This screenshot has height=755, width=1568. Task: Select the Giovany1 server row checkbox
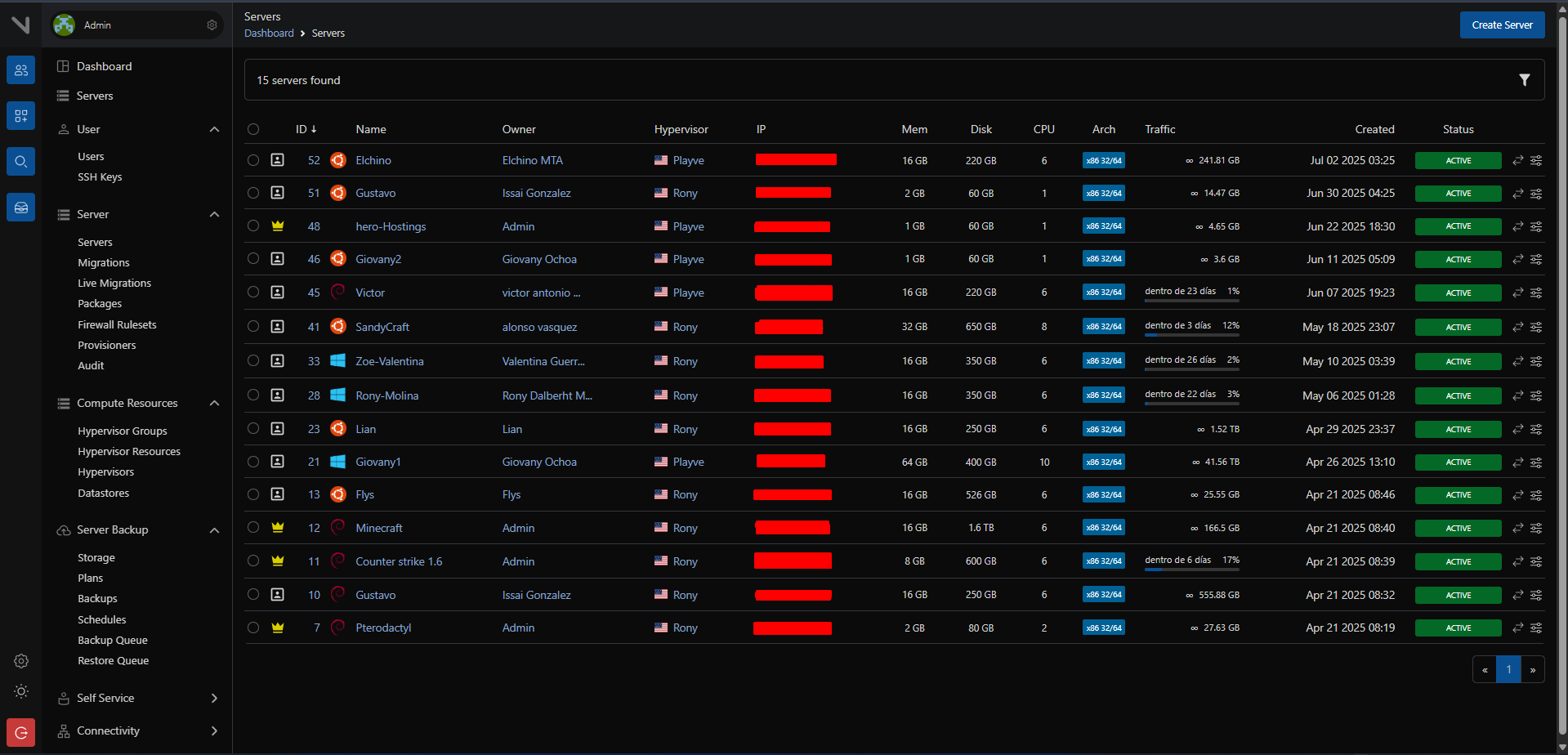point(253,462)
